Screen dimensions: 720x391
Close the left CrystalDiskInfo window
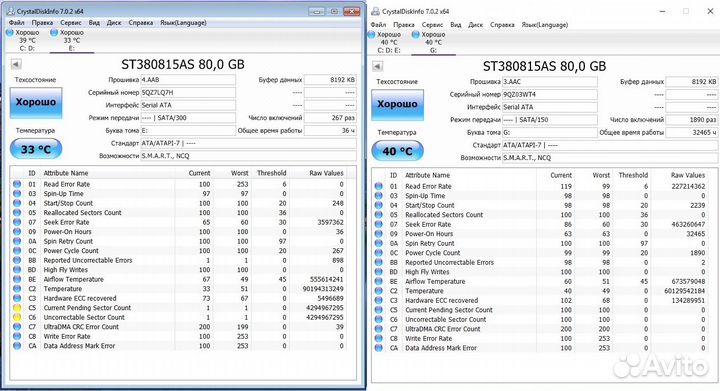tap(352, 11)
